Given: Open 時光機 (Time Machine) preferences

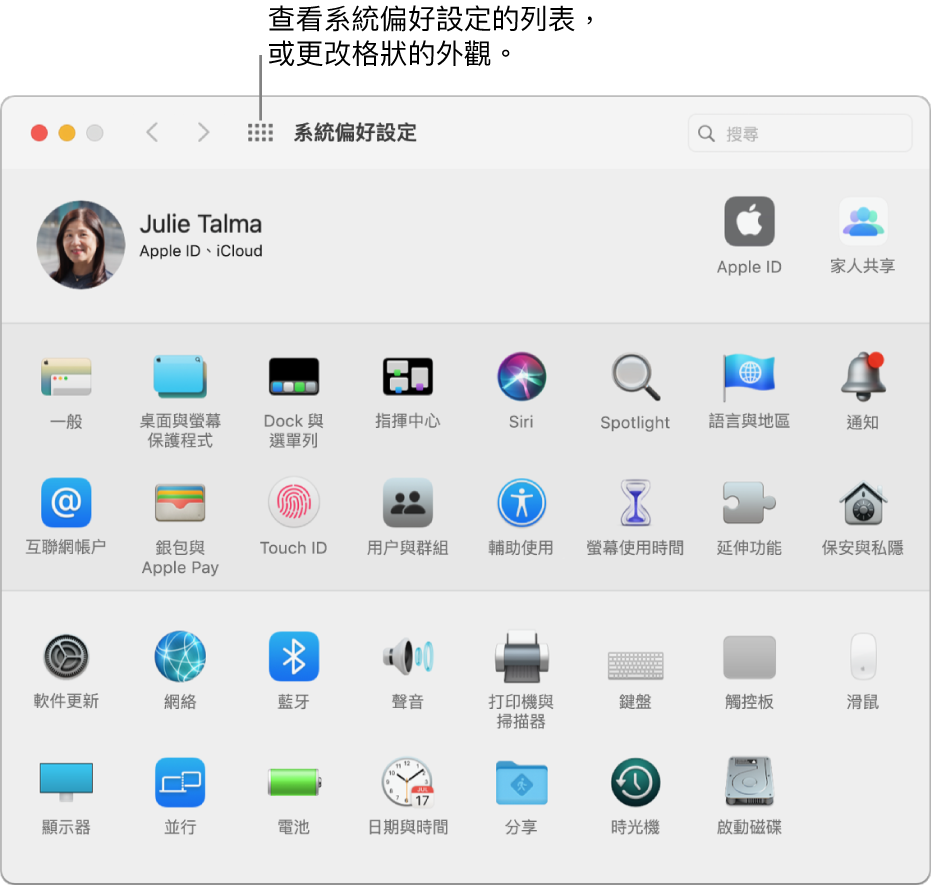Looking at the screenshot, I should 635,783.
